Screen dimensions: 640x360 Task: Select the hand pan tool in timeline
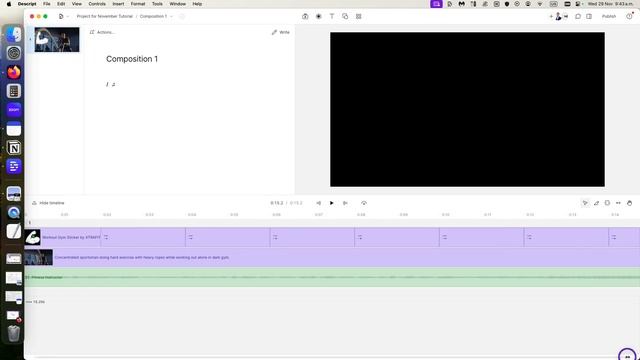(629, 203)
